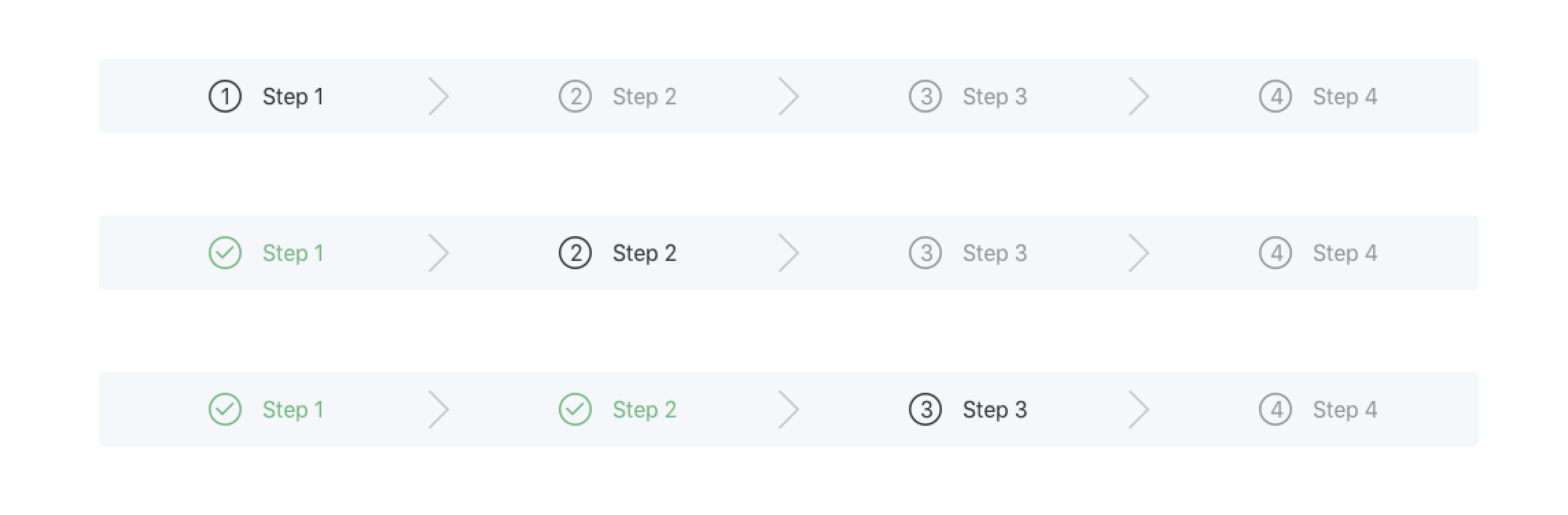The image size is (1568, 515).
Task: Open the Step 2 label in the top stepper
Action: pos(645,97)
